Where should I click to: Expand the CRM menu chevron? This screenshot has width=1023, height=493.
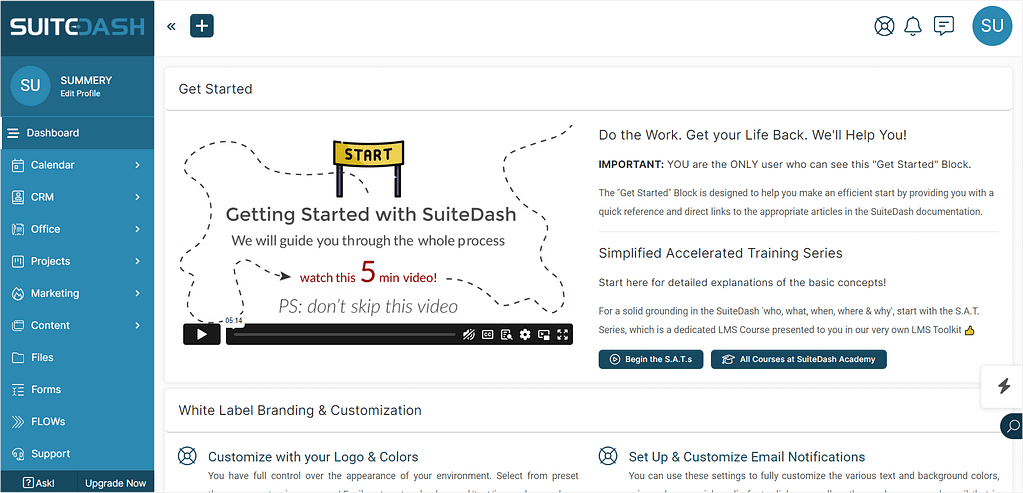pyautogui.click(x=138, y=197)
